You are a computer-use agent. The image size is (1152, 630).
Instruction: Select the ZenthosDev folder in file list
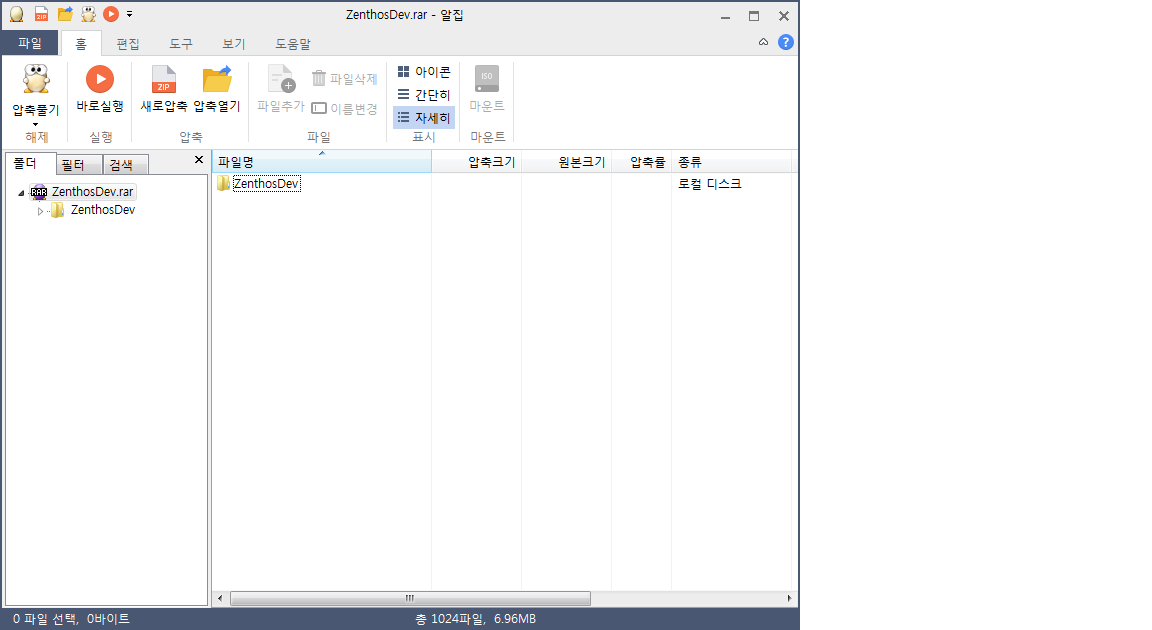tap(266, 184)
